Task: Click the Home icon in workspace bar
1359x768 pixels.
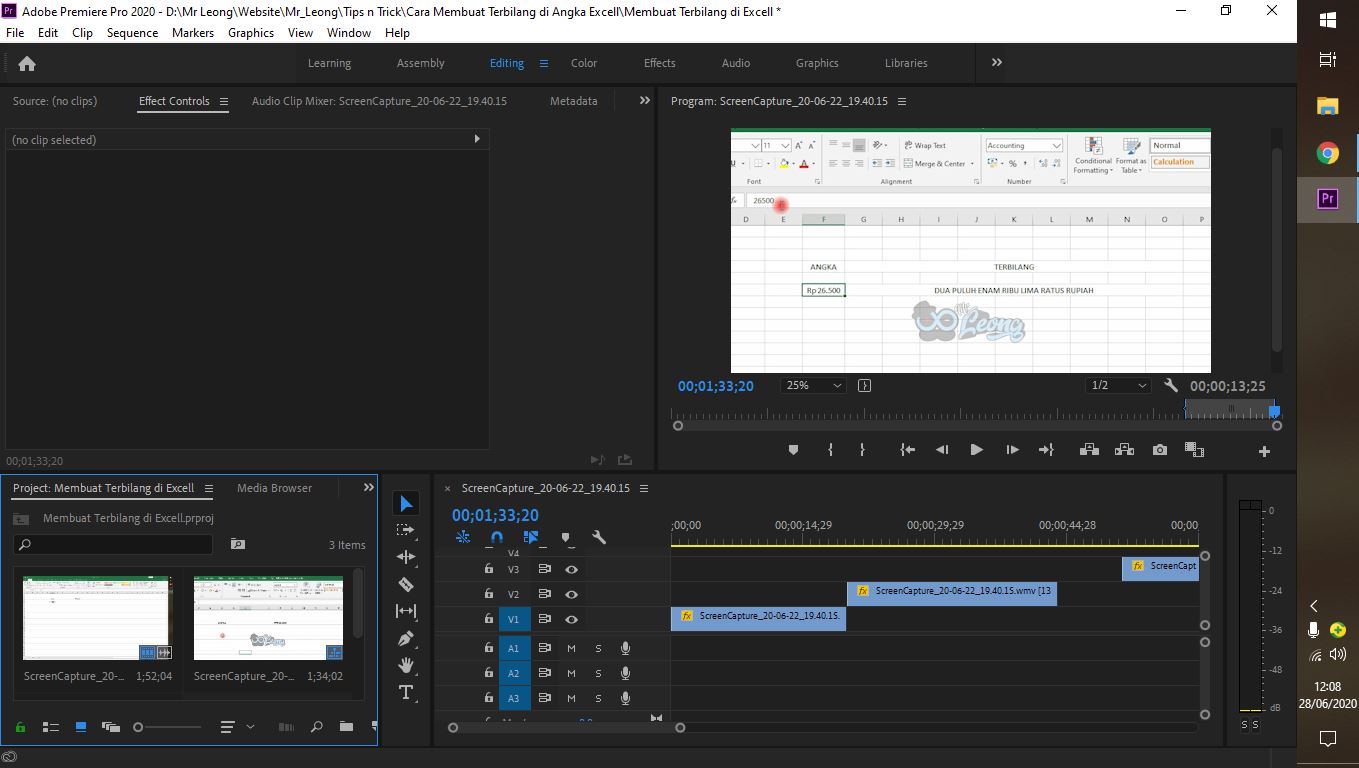Action: pos(27,63)
